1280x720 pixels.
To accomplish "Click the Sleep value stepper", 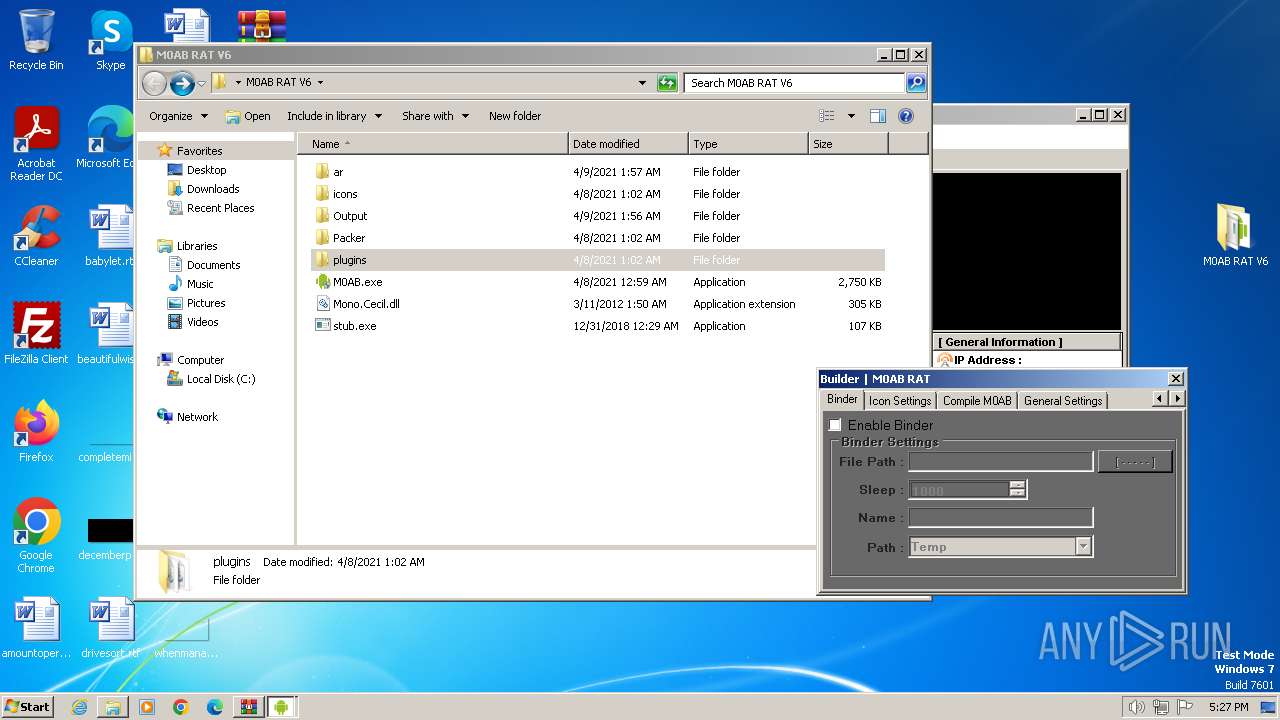I will [x=1017, y=490].
